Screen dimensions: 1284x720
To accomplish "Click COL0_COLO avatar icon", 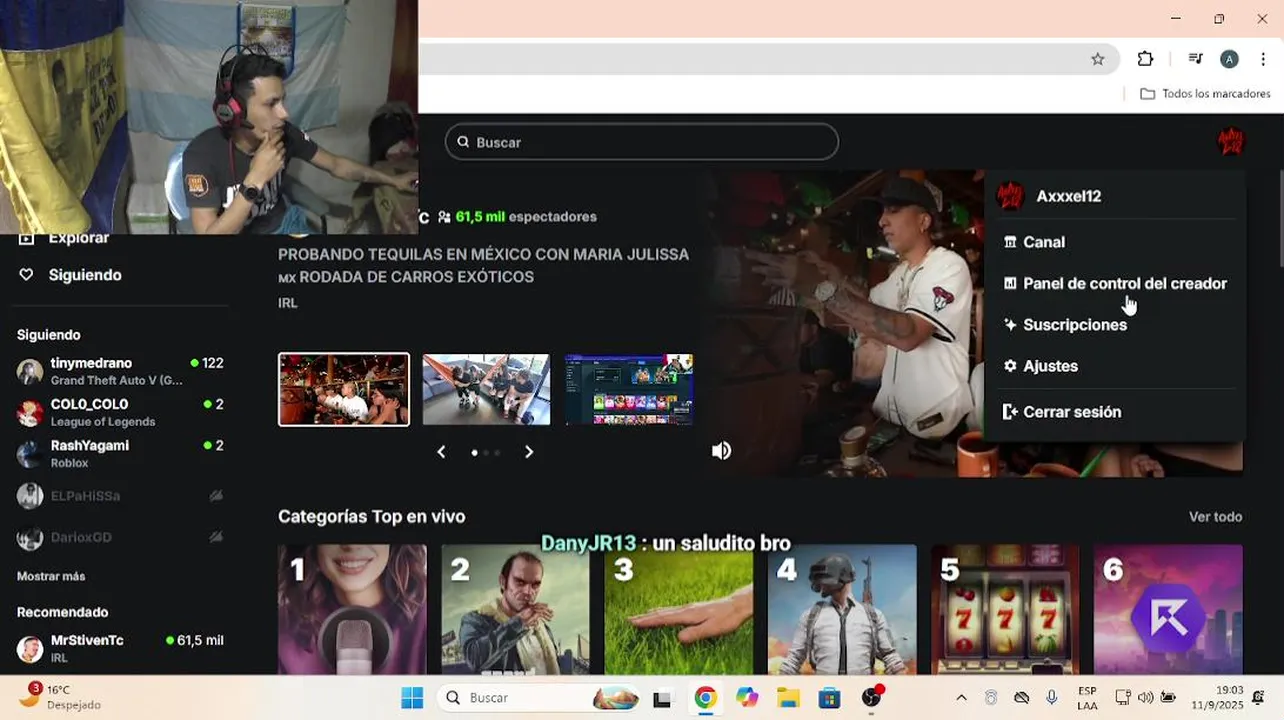I will click(30, 413).
